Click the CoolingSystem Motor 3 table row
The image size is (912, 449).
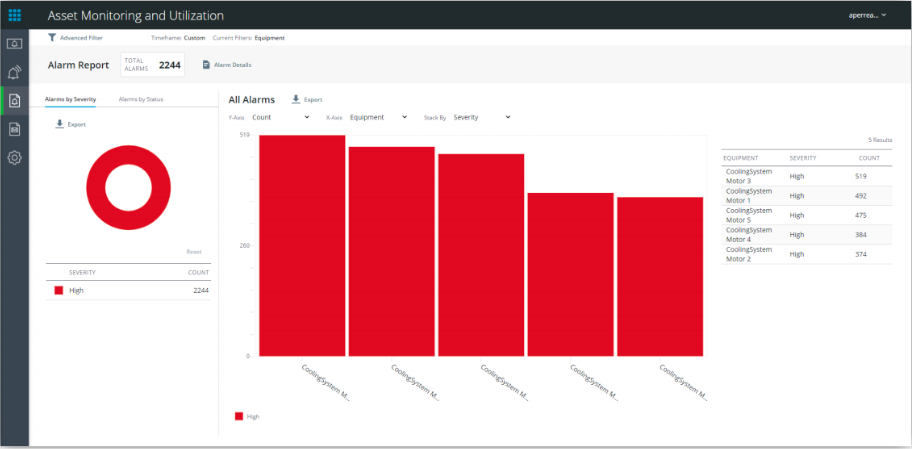tap(806, 176)
